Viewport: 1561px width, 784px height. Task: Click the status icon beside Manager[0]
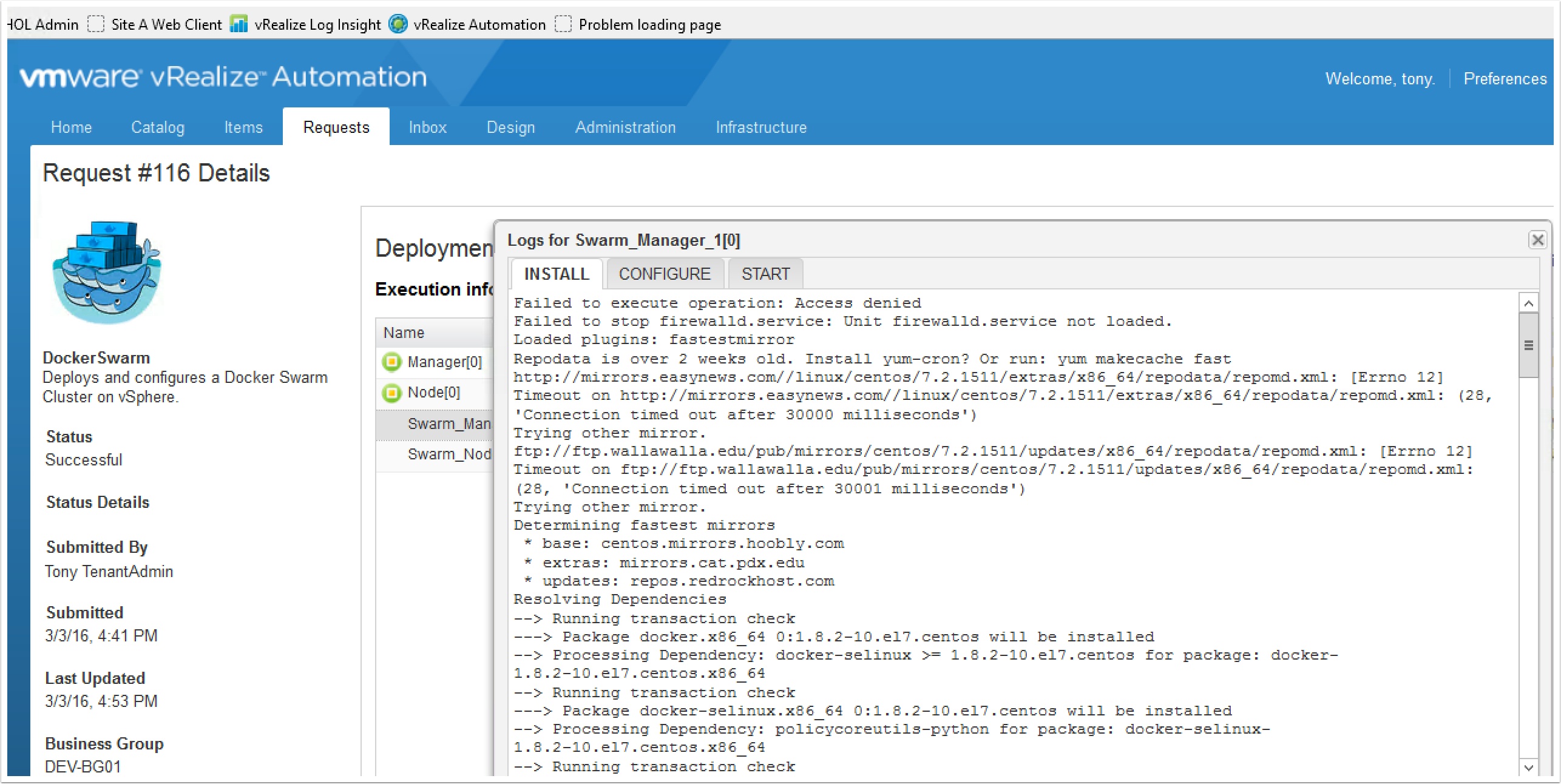(392, 362)
